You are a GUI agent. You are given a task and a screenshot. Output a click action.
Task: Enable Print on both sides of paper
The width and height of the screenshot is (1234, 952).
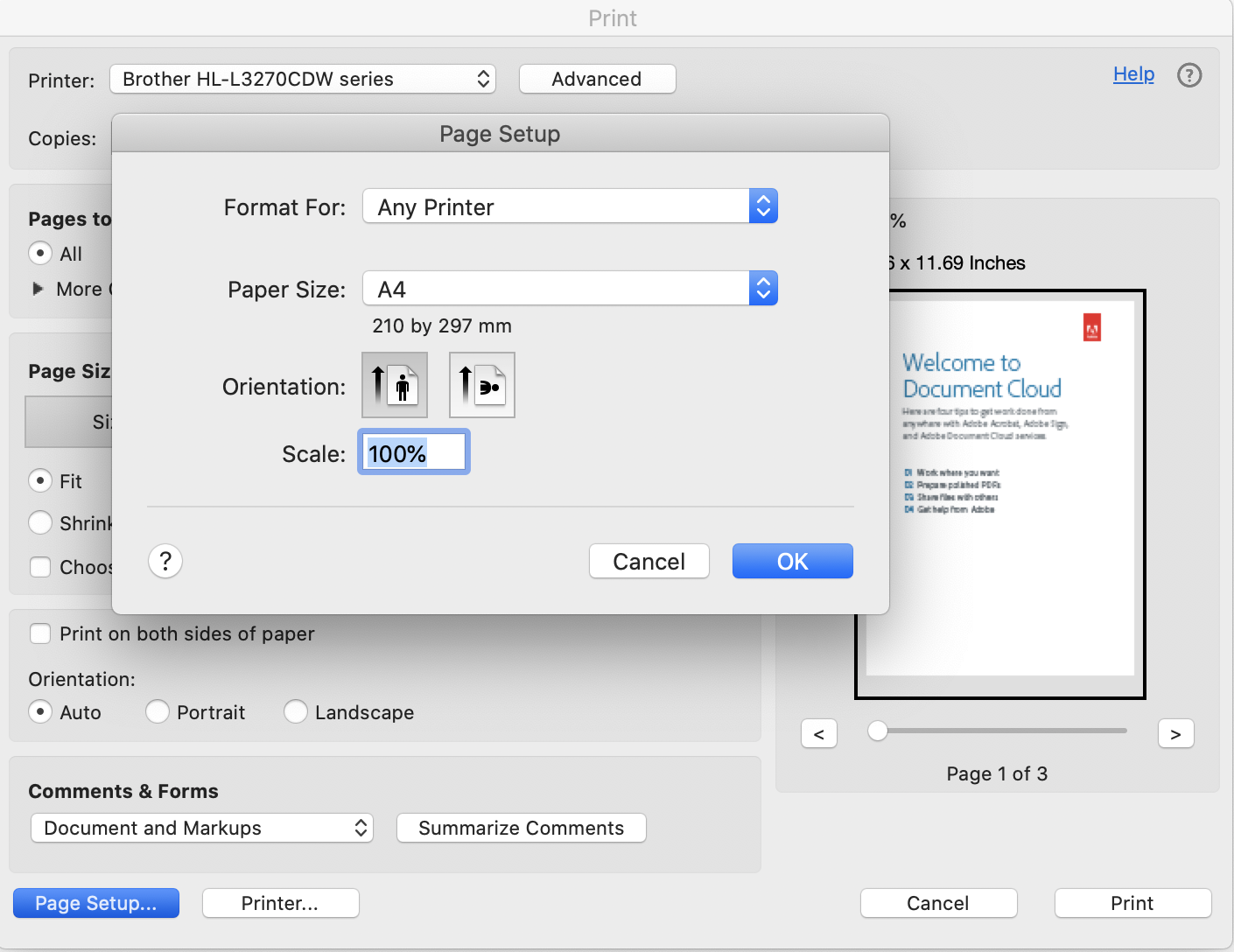pyautogui.click(x=40, y=633)
